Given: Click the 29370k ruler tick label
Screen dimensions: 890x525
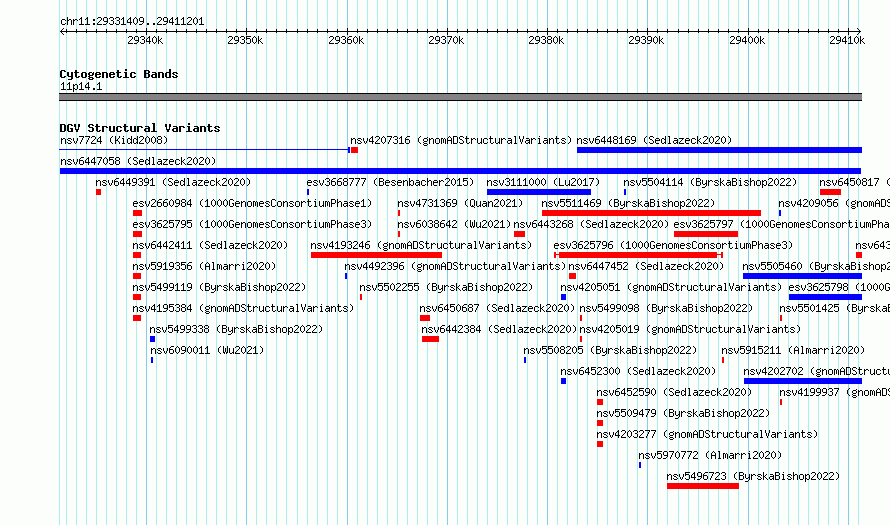Looking at the screenshot, I should [446, 40].
